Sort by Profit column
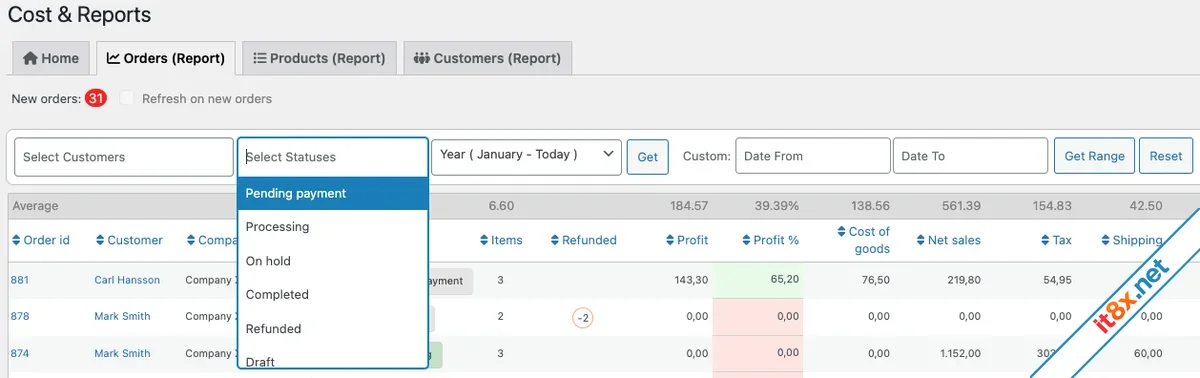This screenshot has height=378, width=1200. point(687,240)
